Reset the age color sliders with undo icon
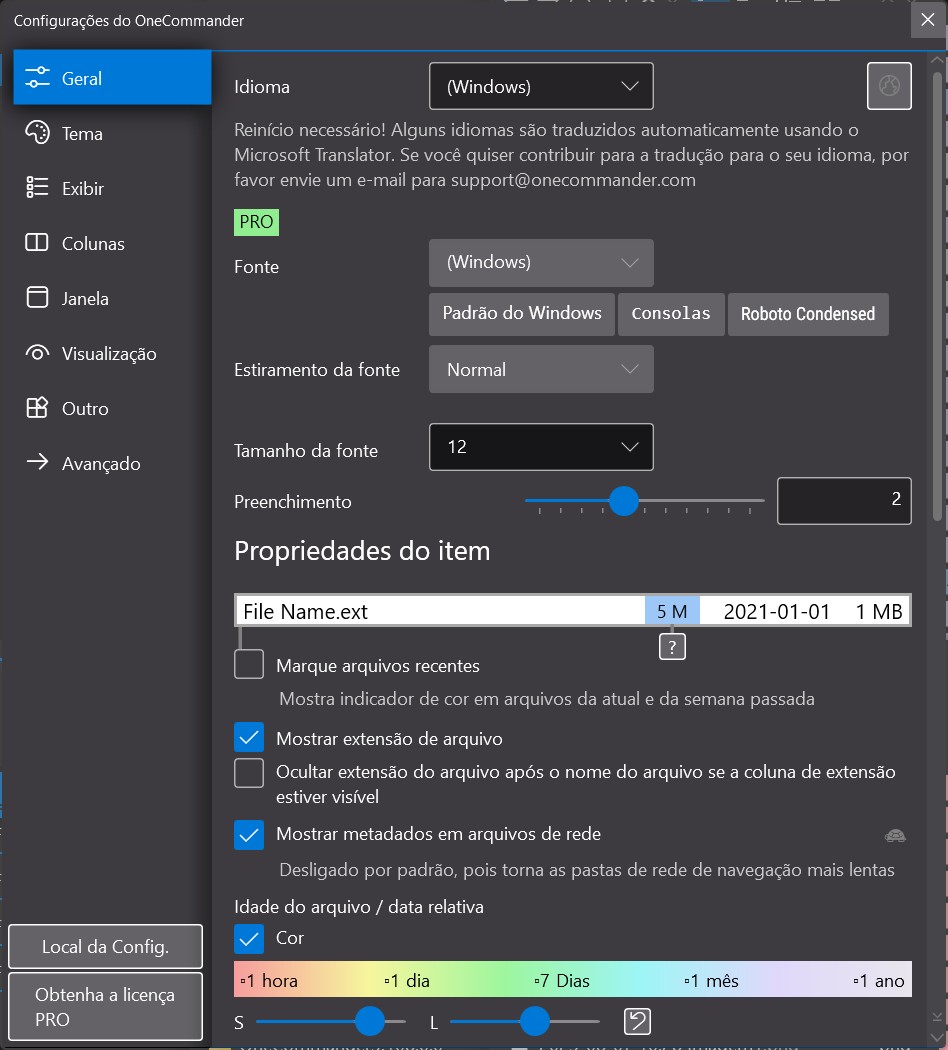Viewport: 948px width, 1050px height. [637, 1021]
